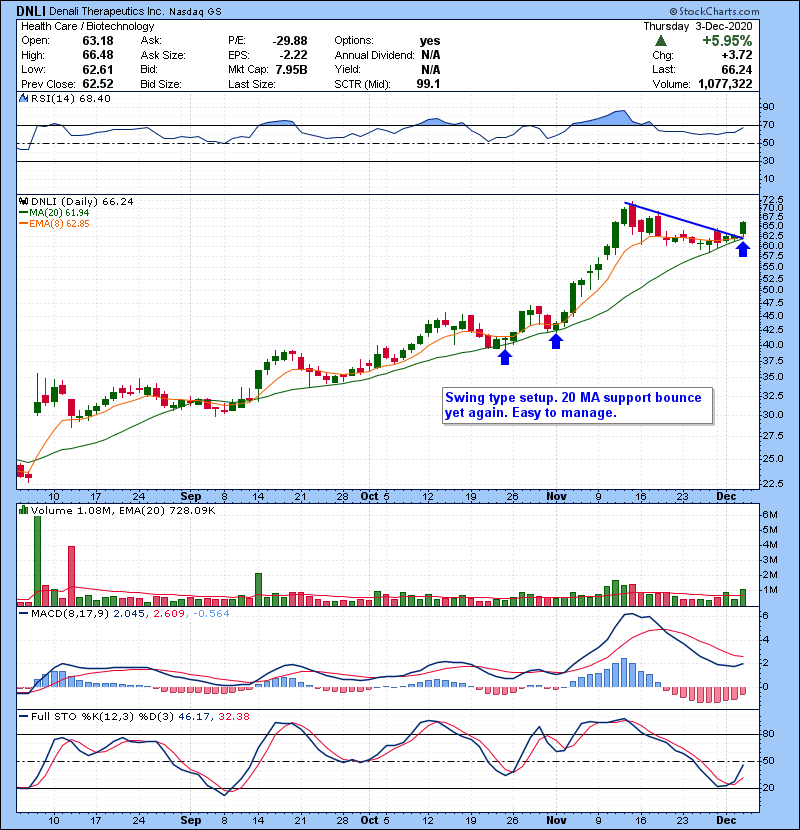This screenshot has width=800, height=830.
Task: Click the Dec label on price chart axis
Action: tap(726, 496)
